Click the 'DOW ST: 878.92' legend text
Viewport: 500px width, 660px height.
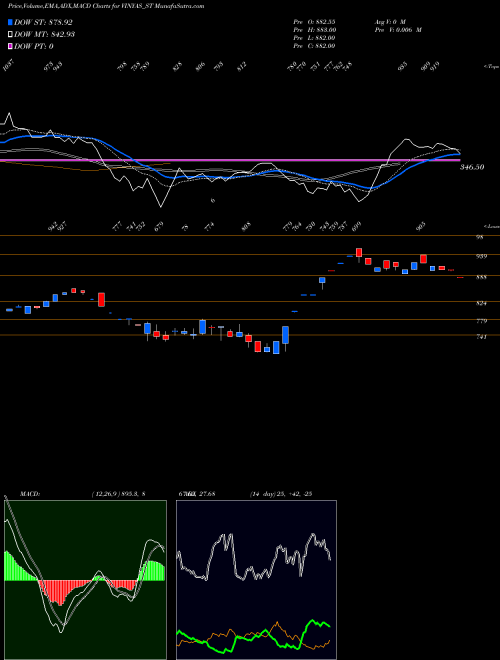point(43,22)
